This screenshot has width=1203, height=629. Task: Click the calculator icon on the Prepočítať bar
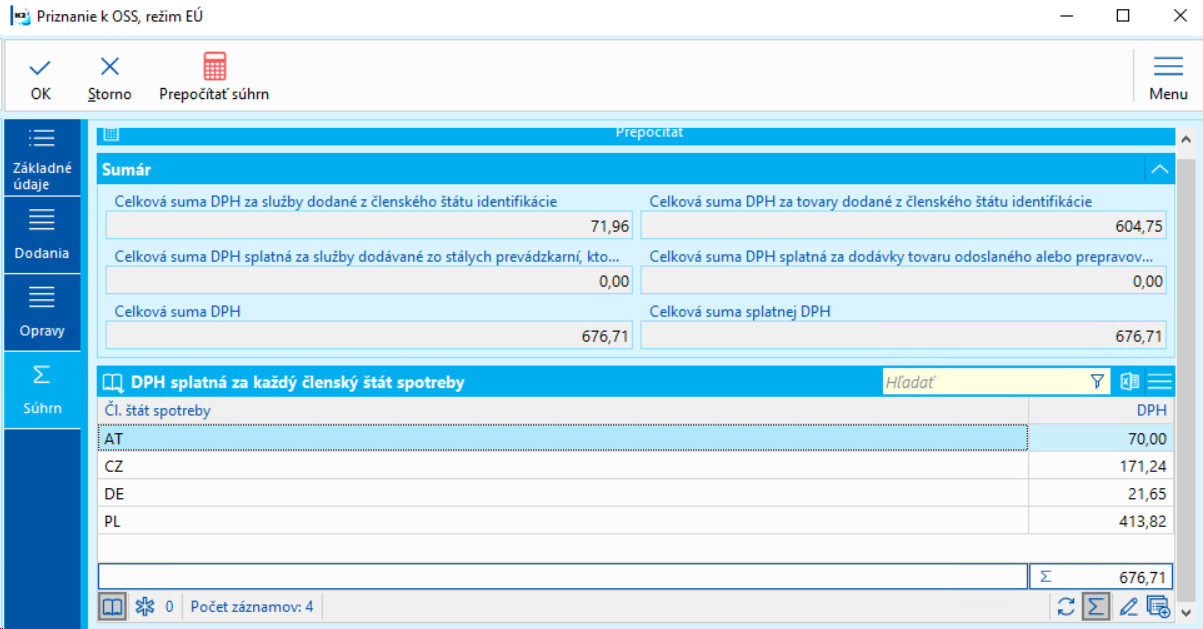point(111,134)
